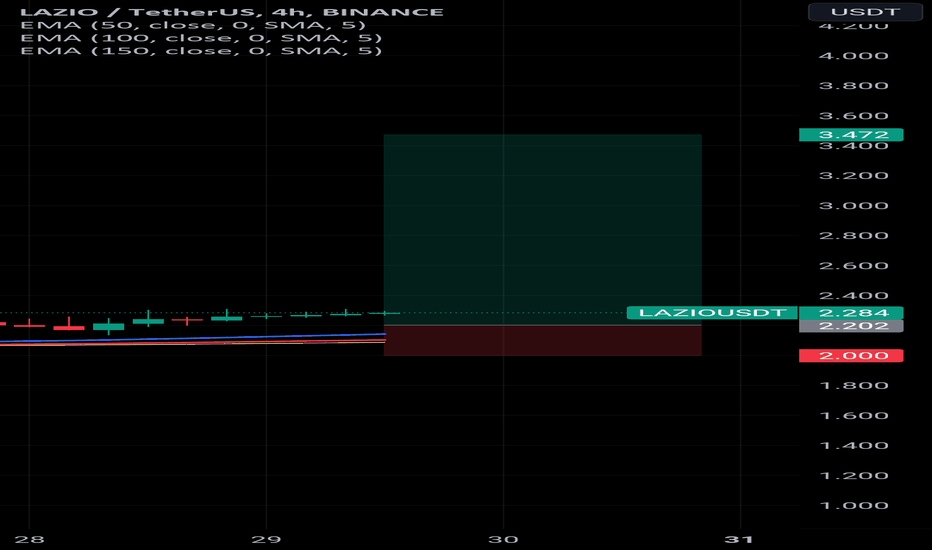Screen dimensions: 932x550
Task: Select the green take-profit zone of the long position
Action: click(x=543, y=230)
